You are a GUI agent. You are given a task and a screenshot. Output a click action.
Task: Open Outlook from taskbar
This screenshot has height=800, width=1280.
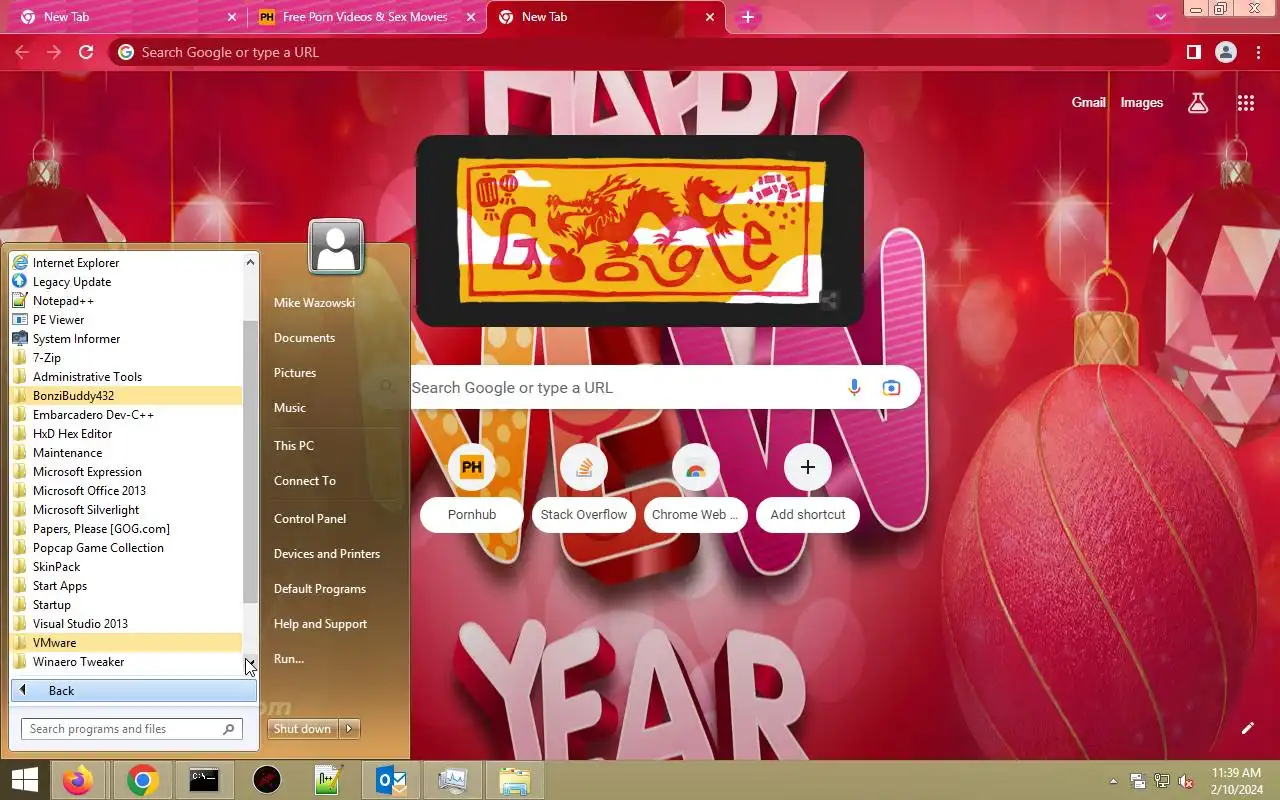pyautogui.click(x=390, y=780)
